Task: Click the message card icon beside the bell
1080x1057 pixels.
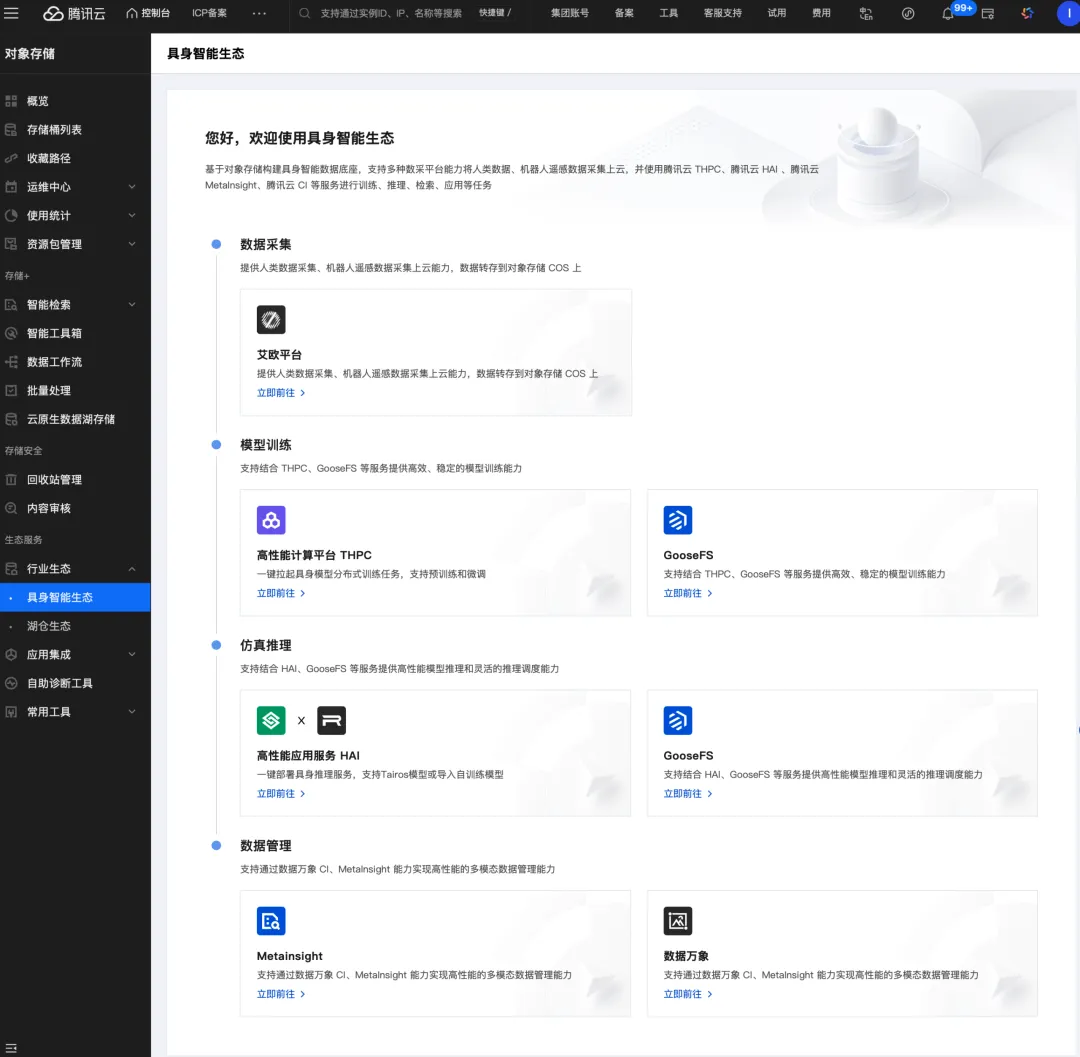Action: pos(988,13)
